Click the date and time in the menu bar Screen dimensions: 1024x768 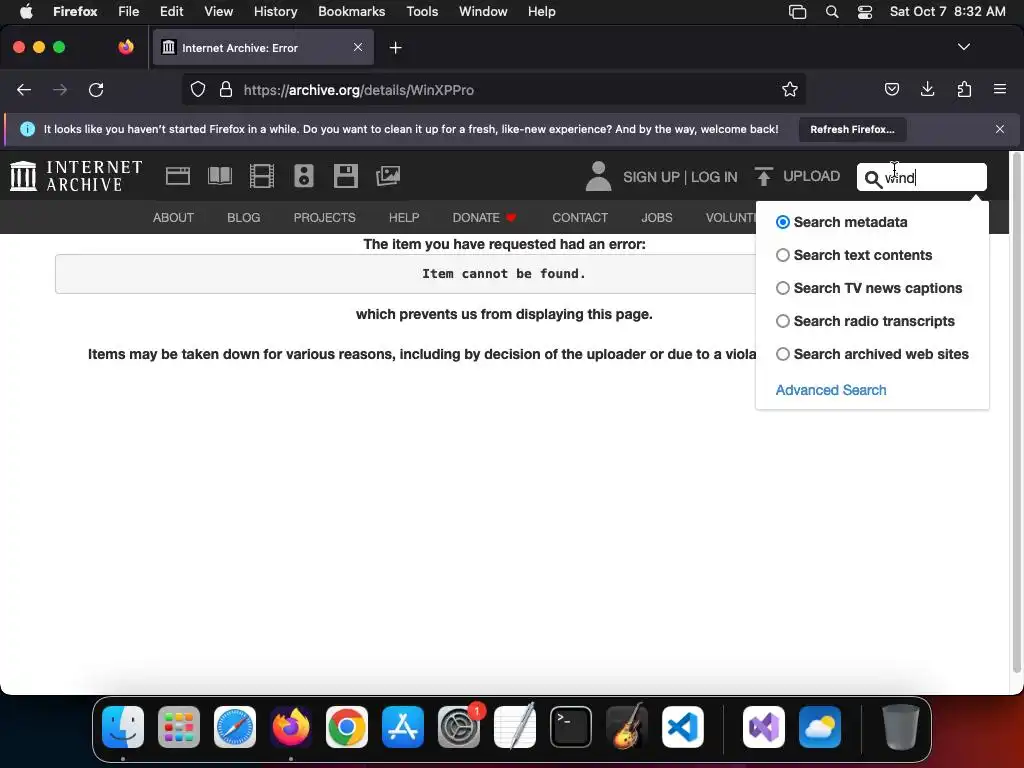947,12
